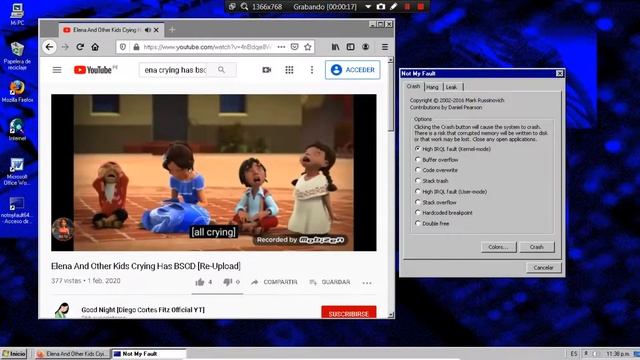The image size is (640, 360).
Task: Open the Papelera de reciclaje desktop icon
Action: 17,56
